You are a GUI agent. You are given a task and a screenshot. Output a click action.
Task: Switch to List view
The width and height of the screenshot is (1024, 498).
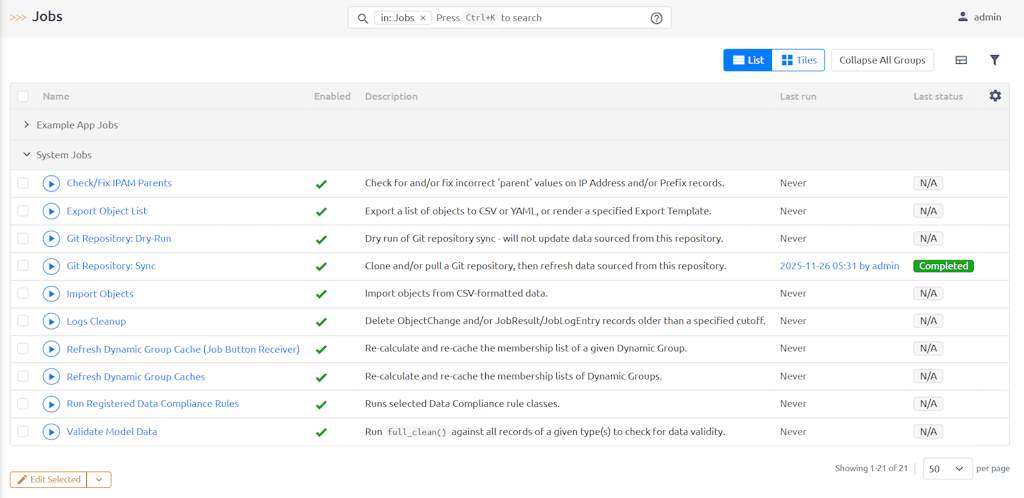(x=747, y=60)
